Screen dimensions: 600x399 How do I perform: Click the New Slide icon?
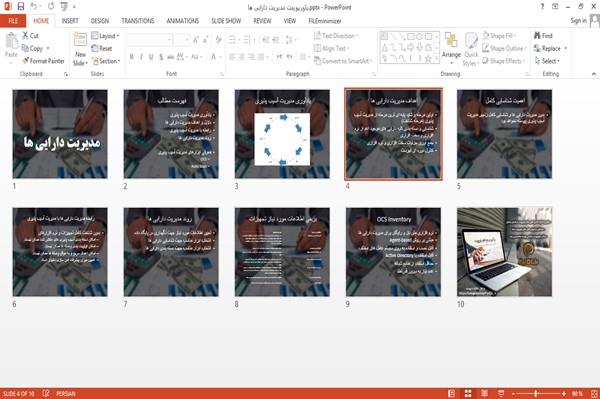(80, 40)
